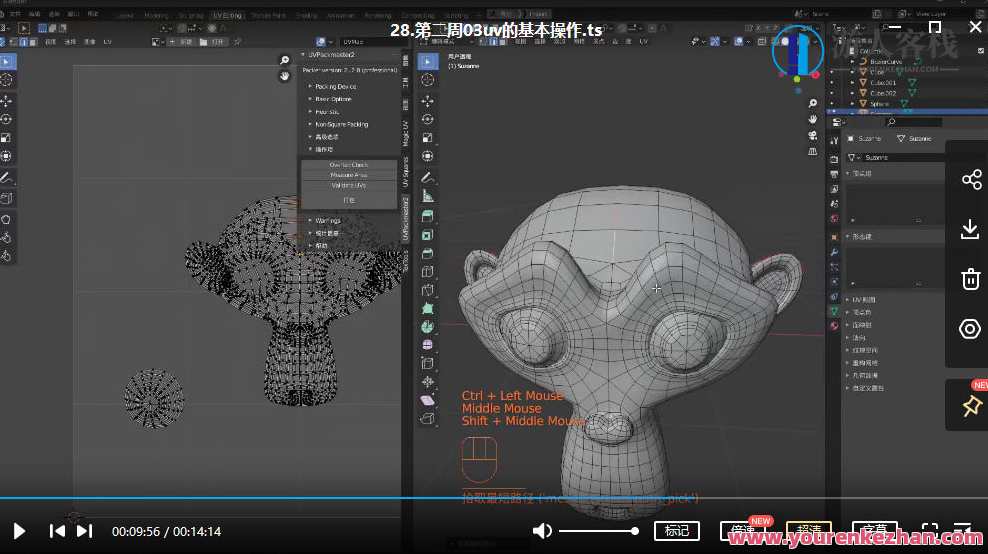
Task: Toggle fullscreen mode in player bar
Action: point(929,531)
